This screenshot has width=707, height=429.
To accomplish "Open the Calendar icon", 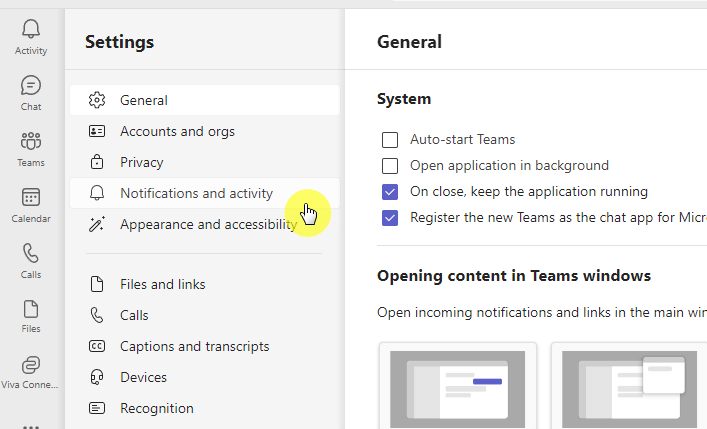I will coord(31,197).
